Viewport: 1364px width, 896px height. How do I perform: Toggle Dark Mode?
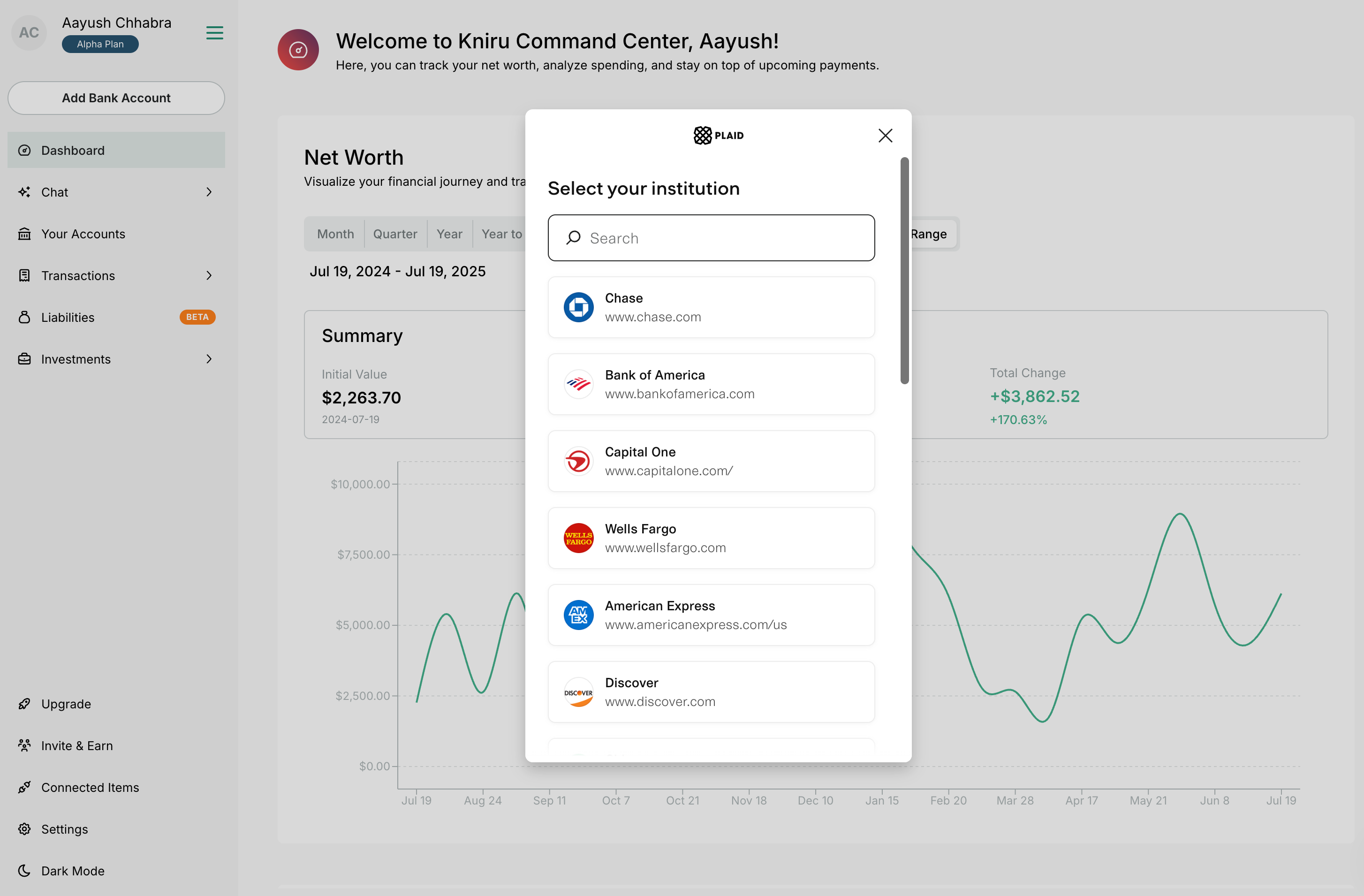[116, 871]
